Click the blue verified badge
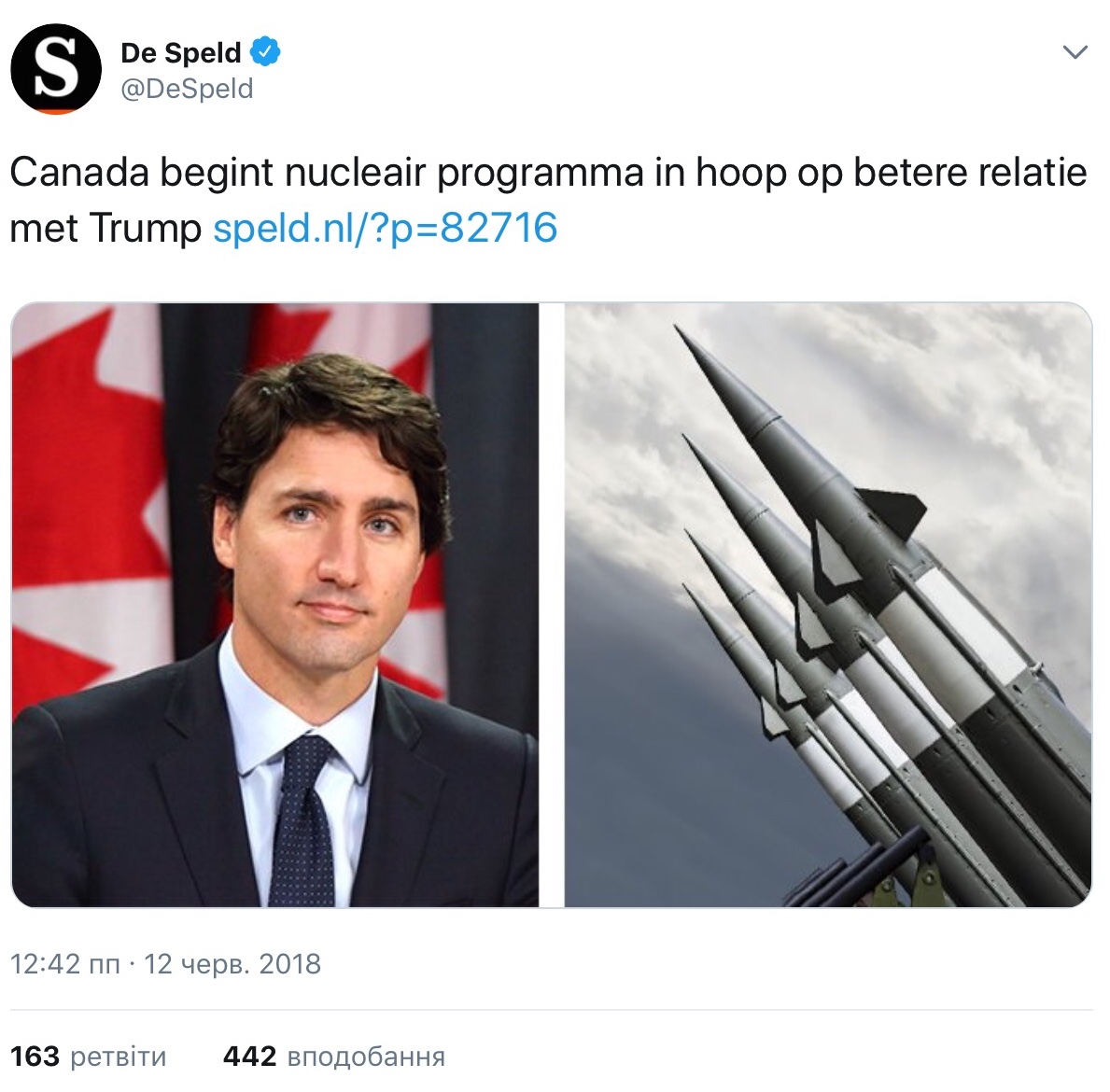This screenshot has height=1092, width=1110. 265,51
